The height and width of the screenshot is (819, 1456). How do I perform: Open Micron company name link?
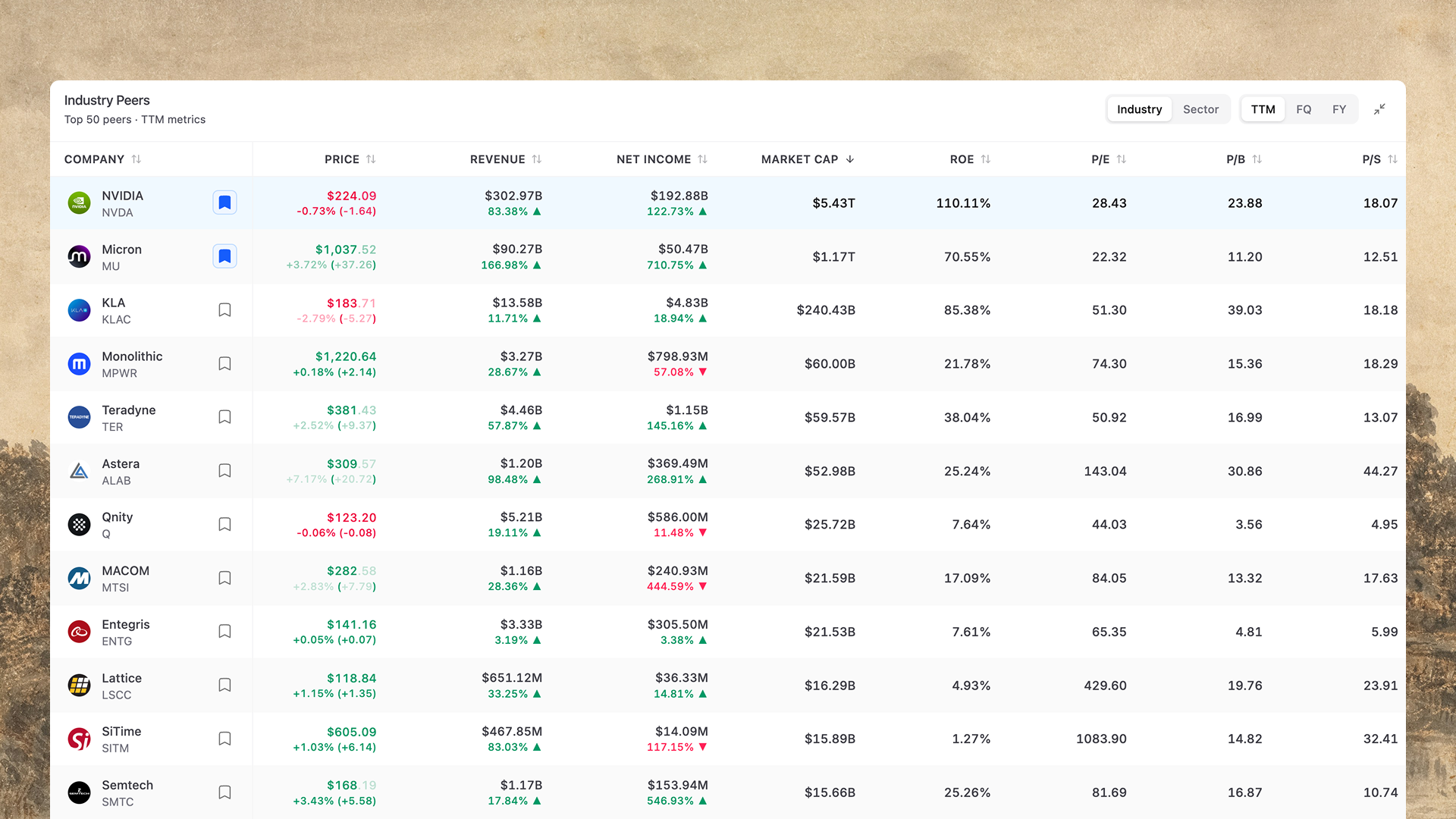(122, 249)
